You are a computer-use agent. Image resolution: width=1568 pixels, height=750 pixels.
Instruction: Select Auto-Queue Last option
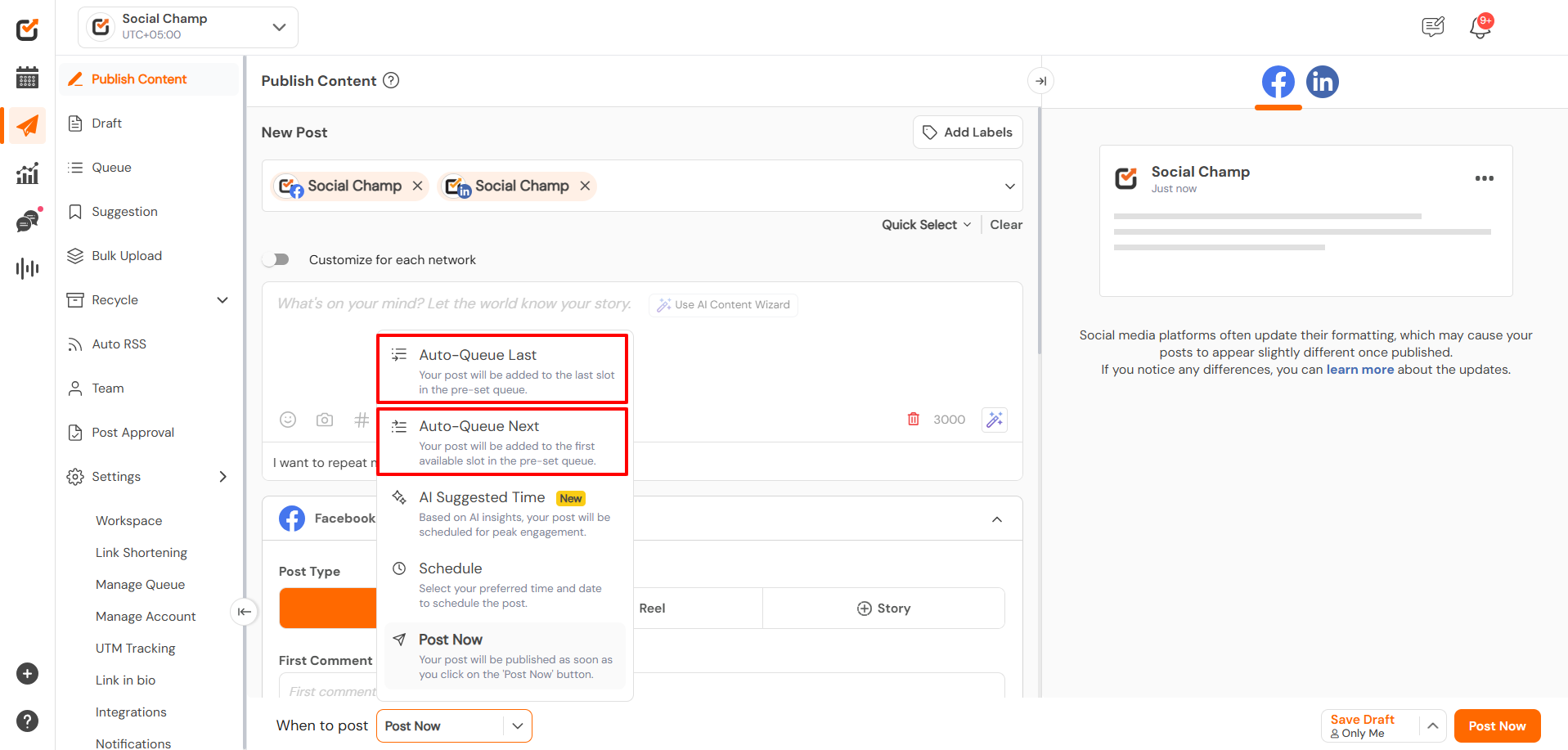(502, 369)
